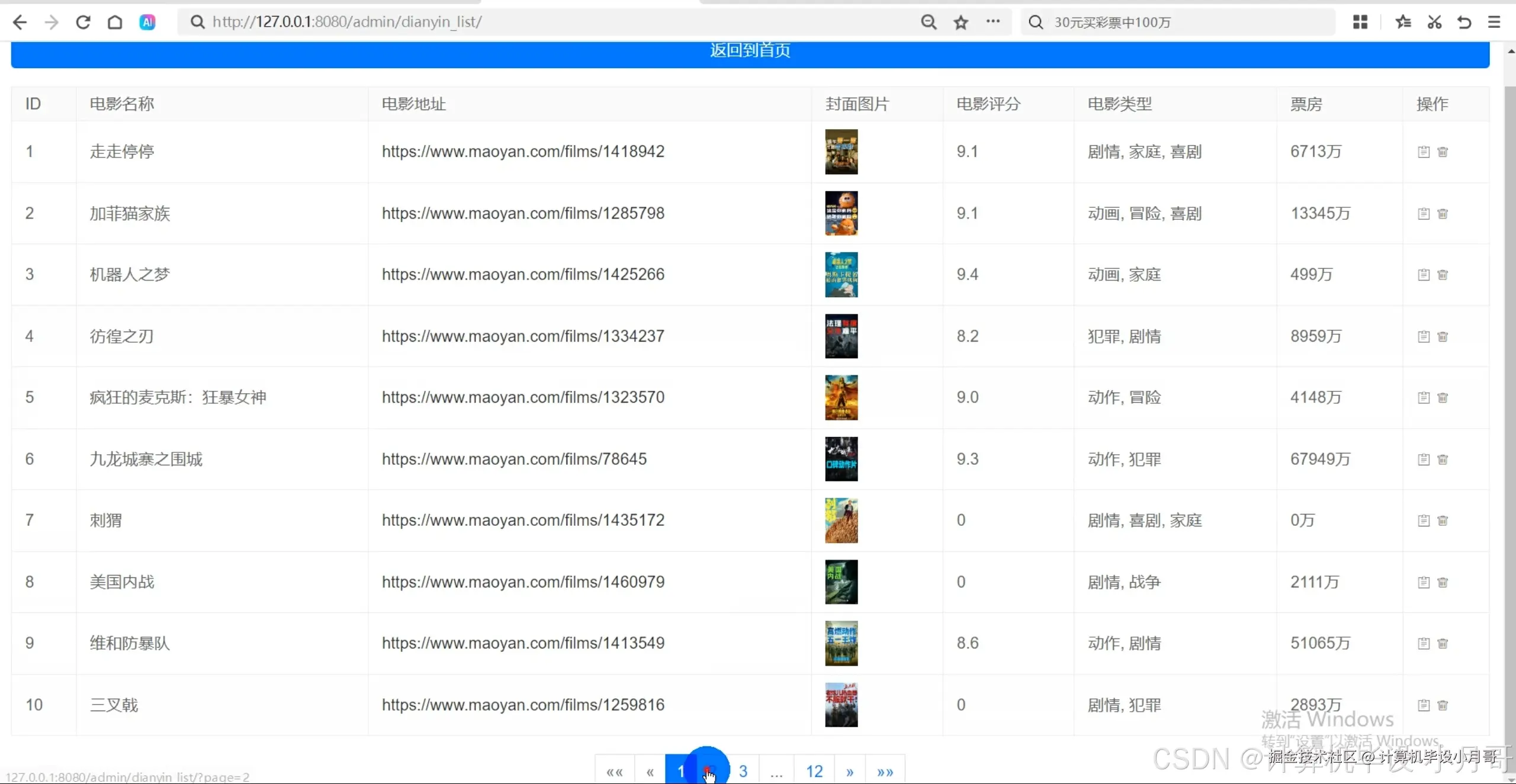Image resolution: width=1516 pixels, height=784 pixels.
Task: Click the 机器人之梦 cover thumbnail
Action: 841,275
